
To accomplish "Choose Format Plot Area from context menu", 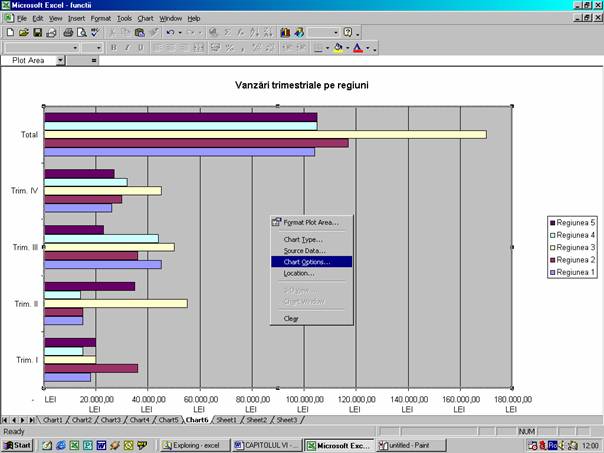I will click(x=311, y=222).
